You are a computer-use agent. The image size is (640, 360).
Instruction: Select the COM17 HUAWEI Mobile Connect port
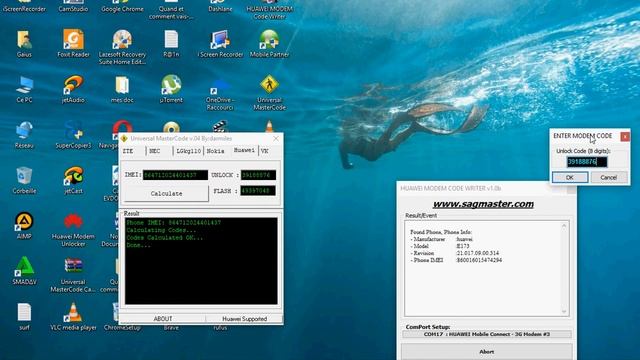coord(487,334)
